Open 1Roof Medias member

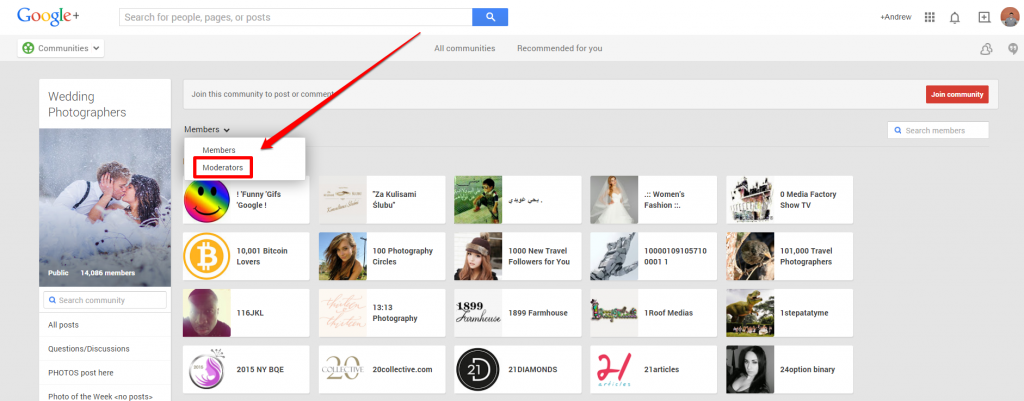click(654, 313)
